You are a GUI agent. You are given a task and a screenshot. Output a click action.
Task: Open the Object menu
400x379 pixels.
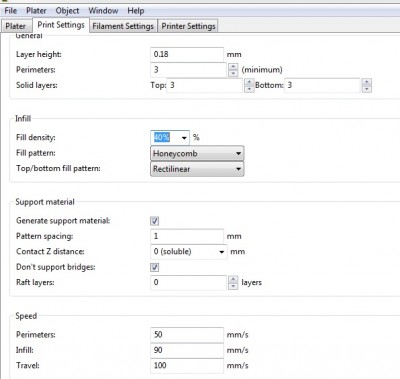[x=67, y=11]
